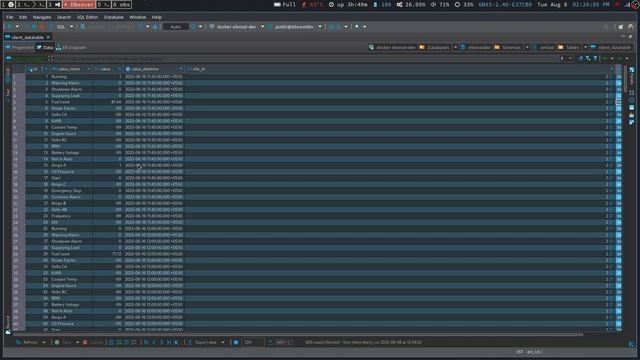Switch to the Properties tab

pyautogui.click(x=20, y=47)
